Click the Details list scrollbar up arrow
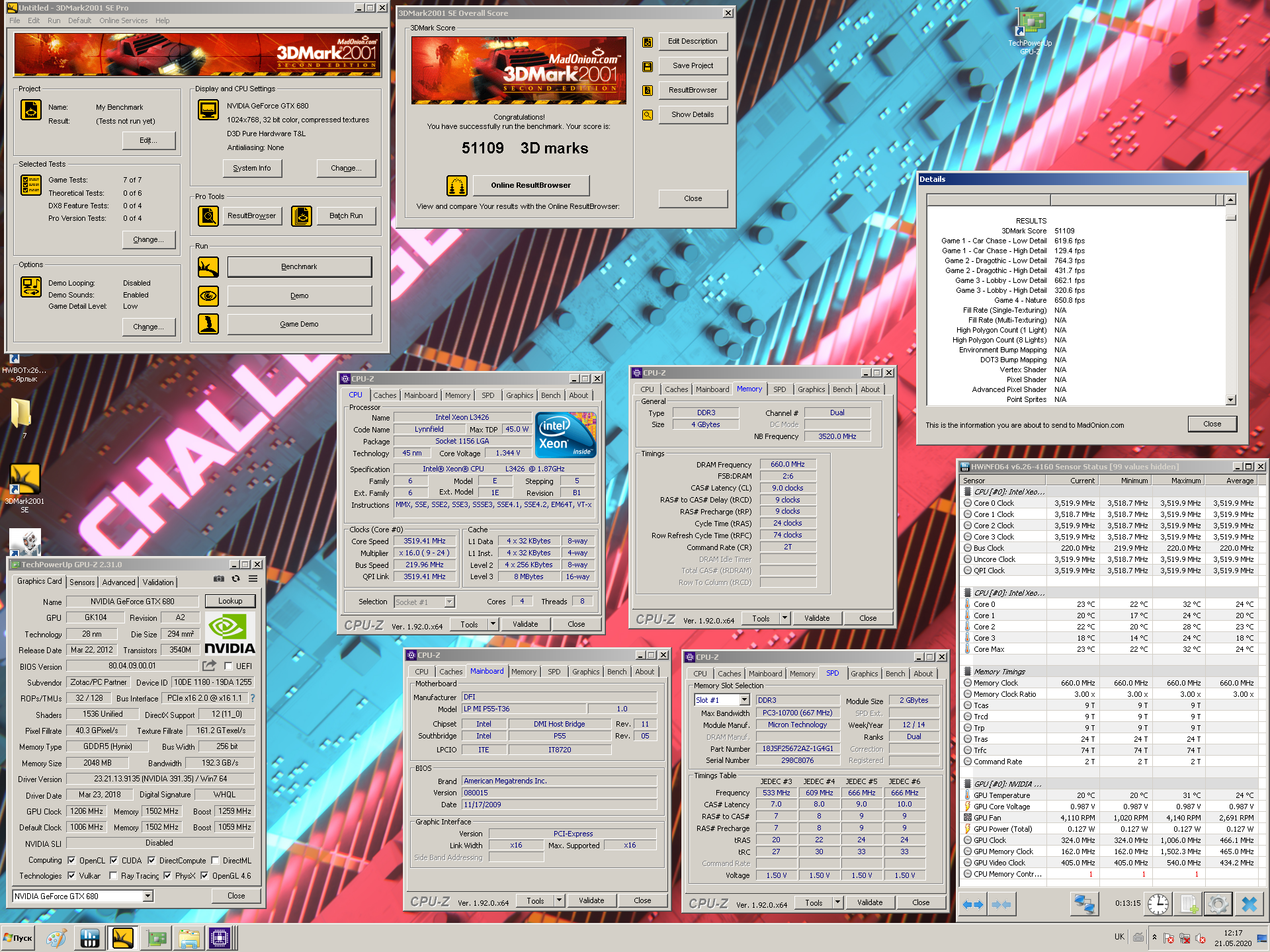 click(1231, 200)
